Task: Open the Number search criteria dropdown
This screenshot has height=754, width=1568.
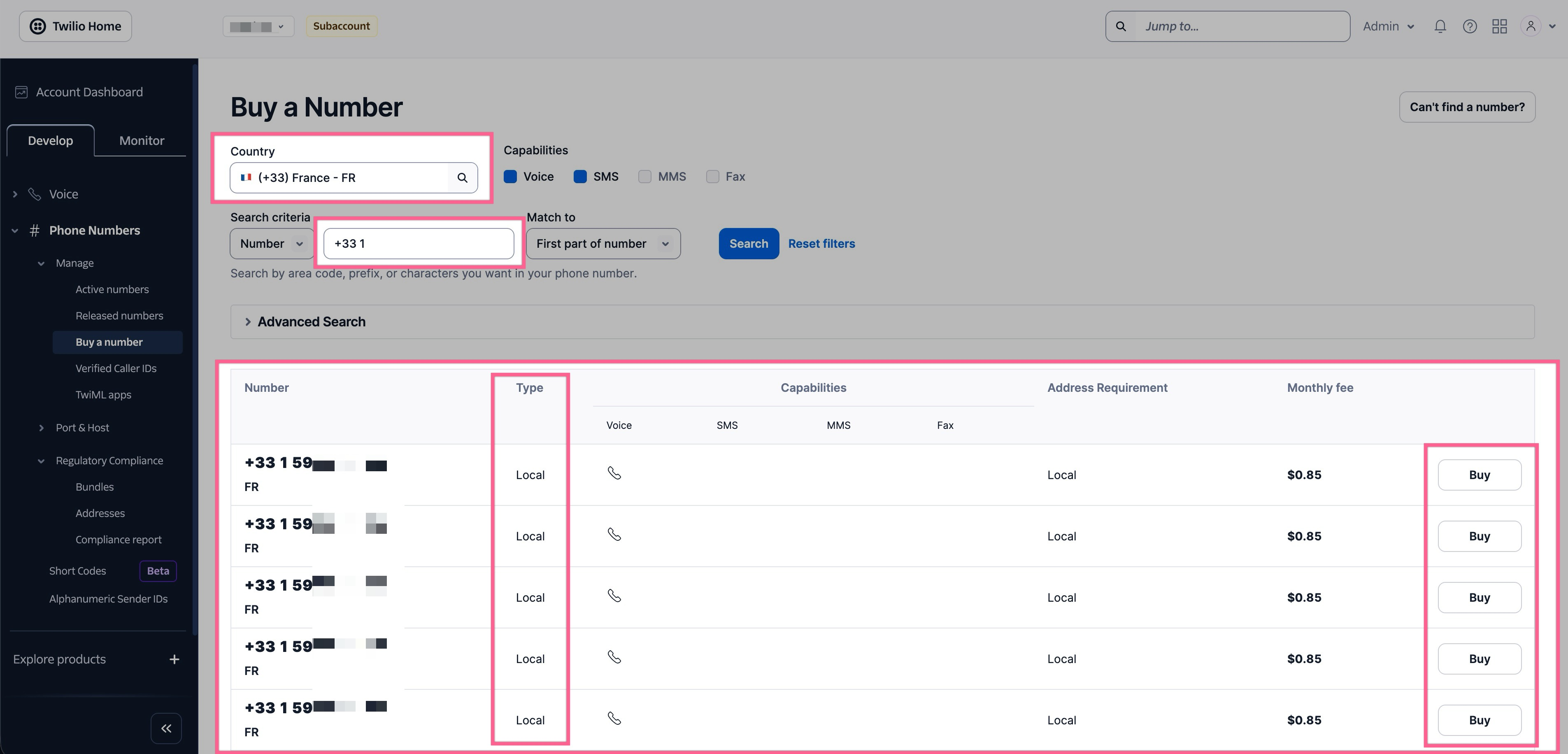Action: tap(272, 243)
